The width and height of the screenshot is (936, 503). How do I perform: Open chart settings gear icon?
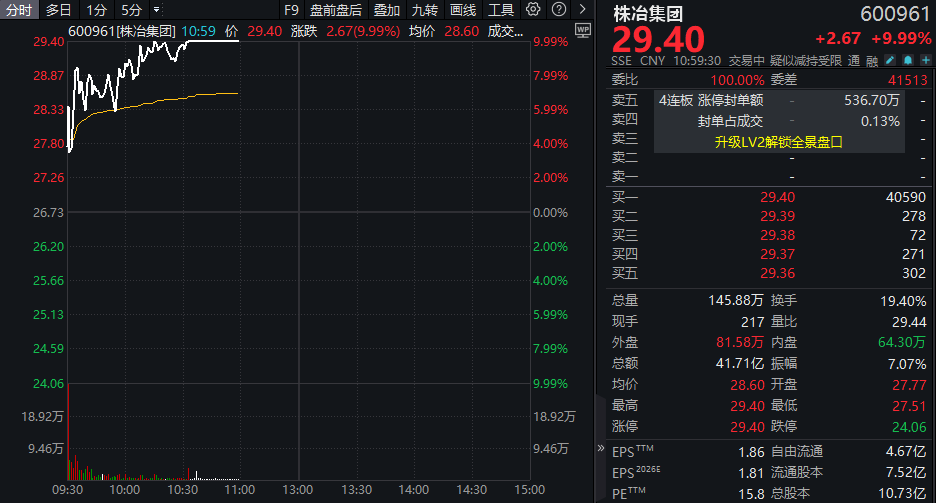pyautogui.click(x=534, y=10)
